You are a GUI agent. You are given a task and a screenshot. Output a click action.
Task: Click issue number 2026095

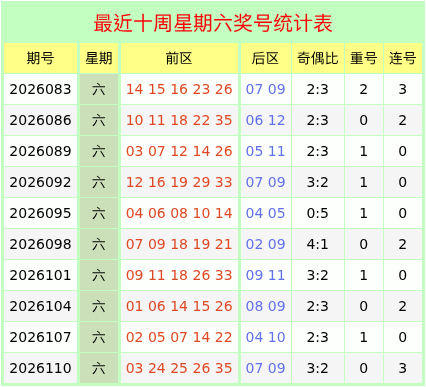tap(40, 213)
